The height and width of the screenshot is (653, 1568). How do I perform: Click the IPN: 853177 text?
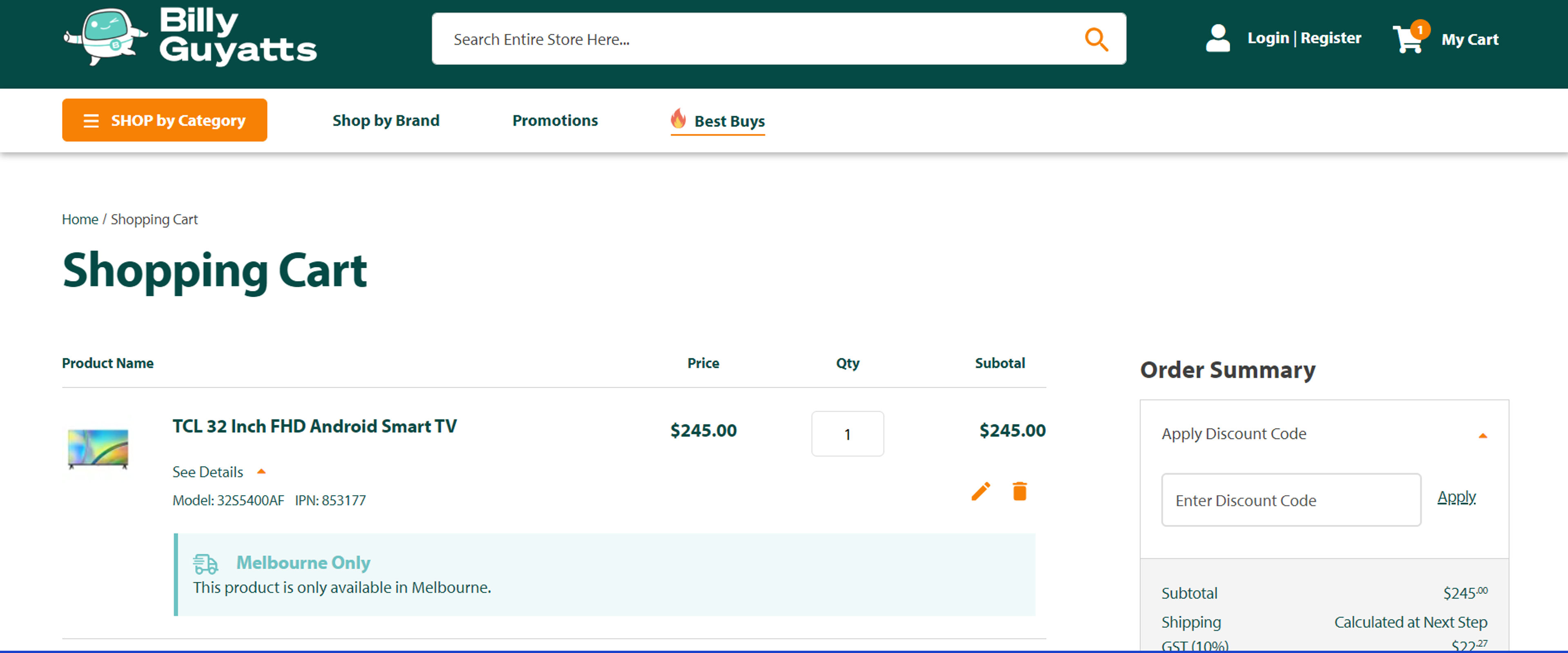(x=330, y=500)
